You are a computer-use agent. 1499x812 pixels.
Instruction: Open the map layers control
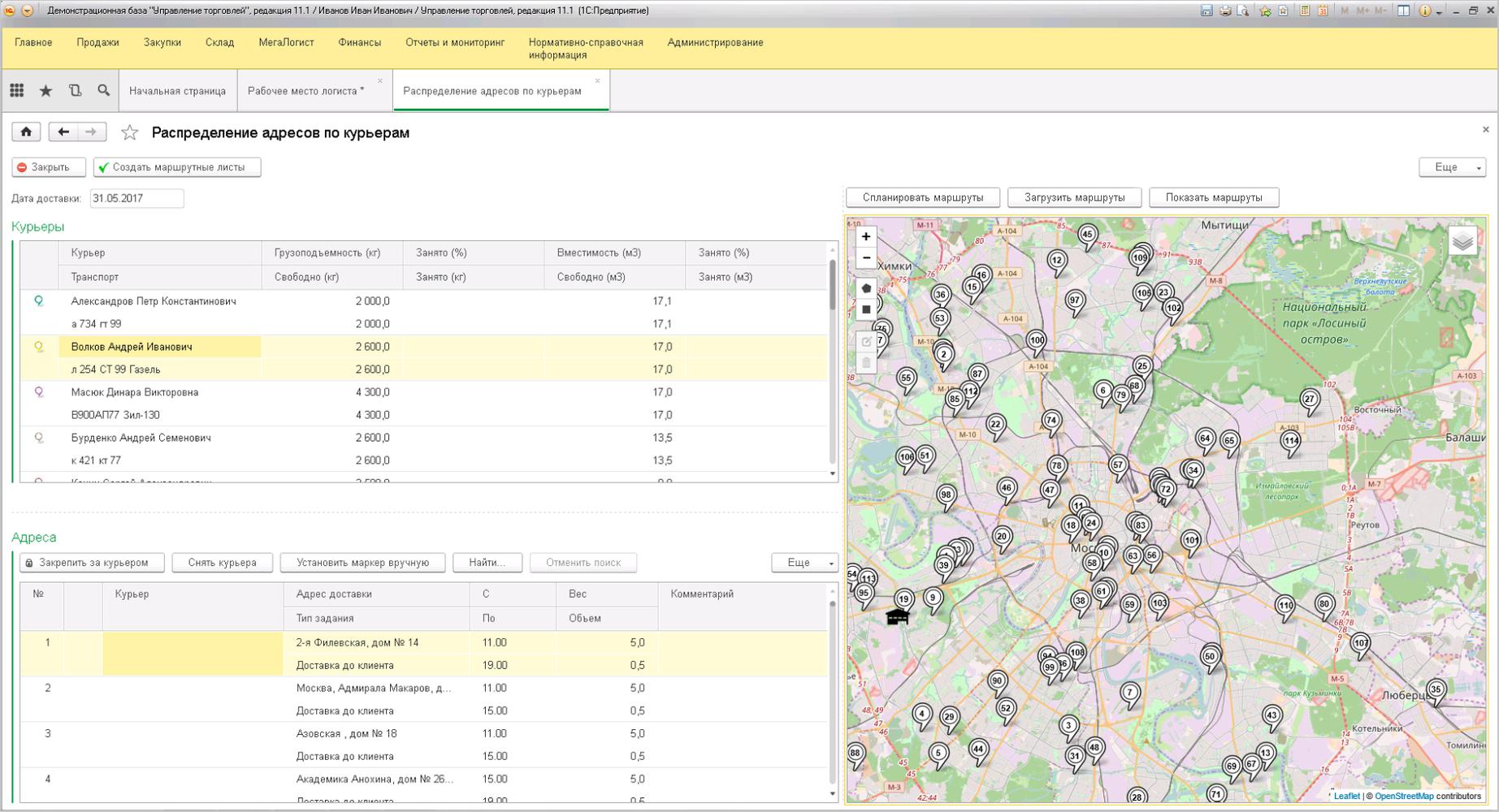pos(1462,241)
